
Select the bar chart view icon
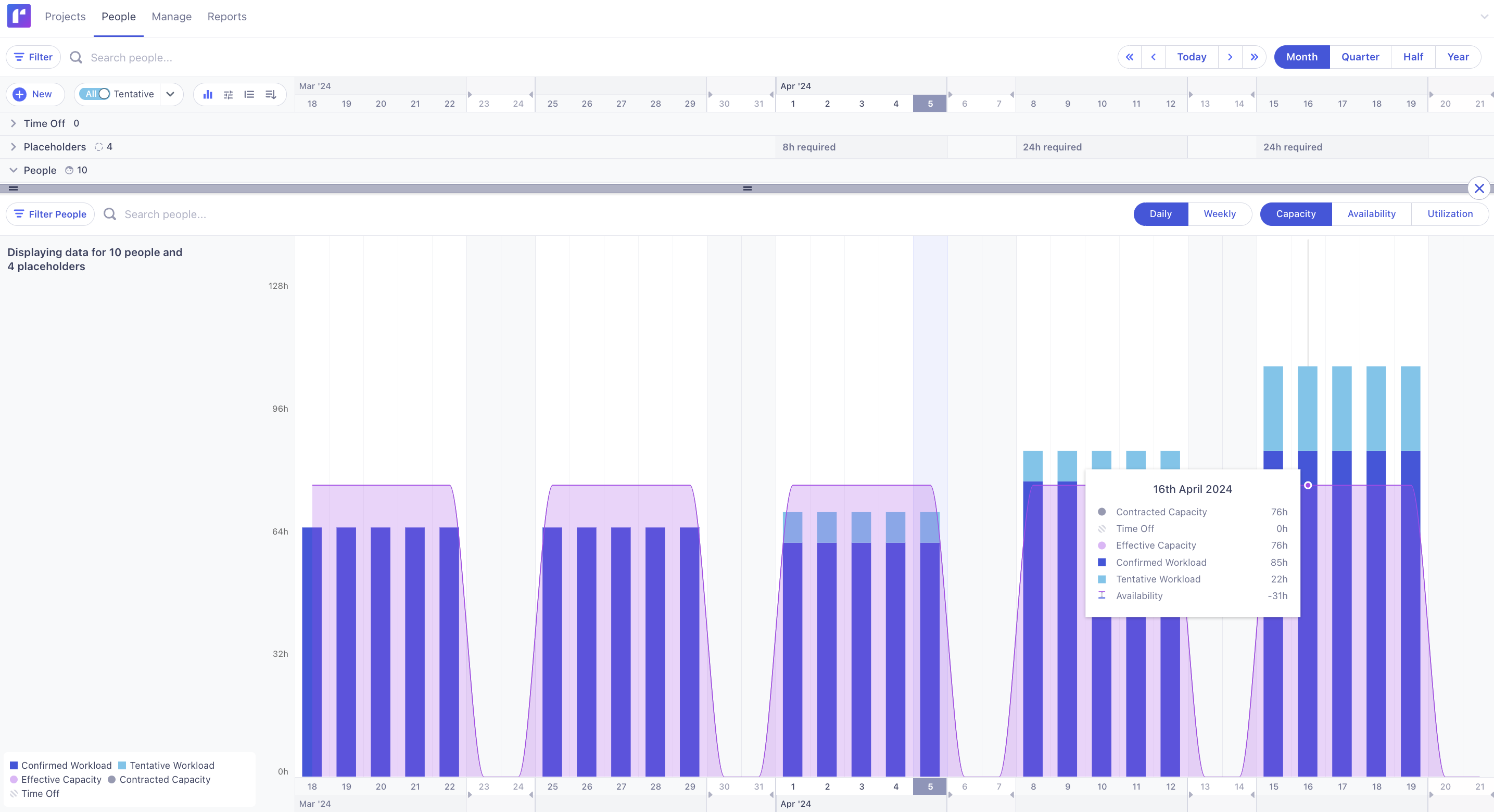pyautogui.click(x=208, y=94)
